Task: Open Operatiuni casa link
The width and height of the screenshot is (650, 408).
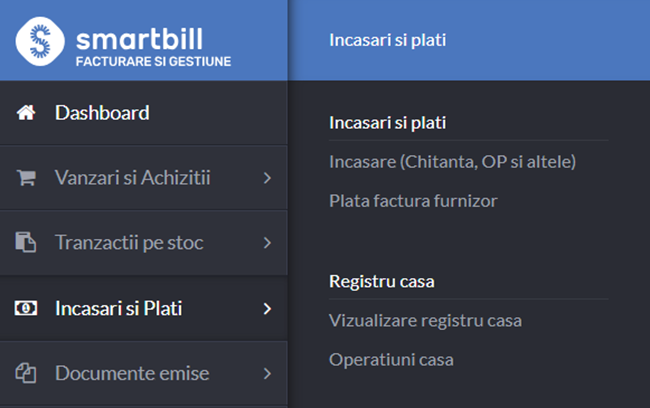Action: tap(391, 359)
